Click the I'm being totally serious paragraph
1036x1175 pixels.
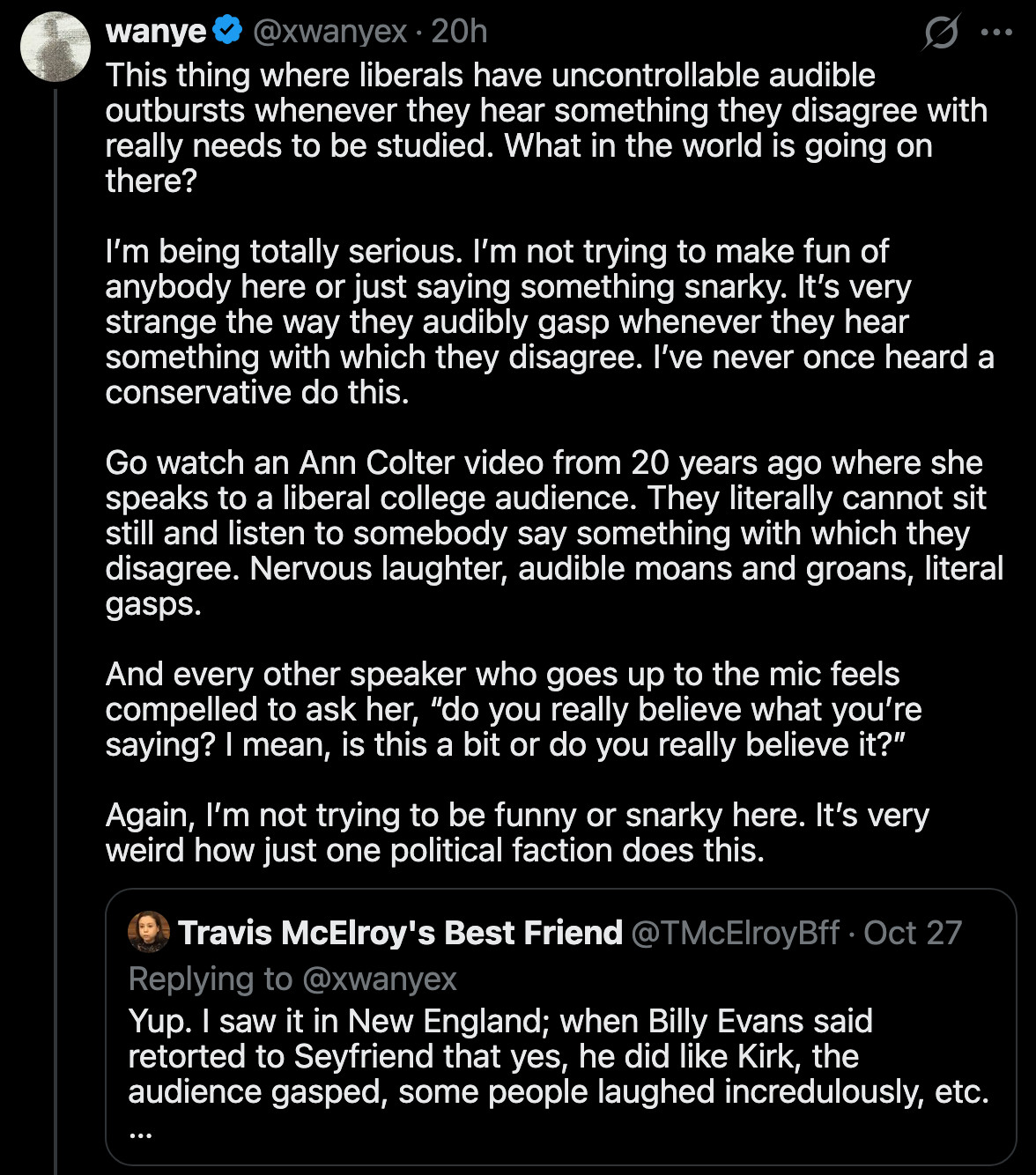(x=550, y=321)
